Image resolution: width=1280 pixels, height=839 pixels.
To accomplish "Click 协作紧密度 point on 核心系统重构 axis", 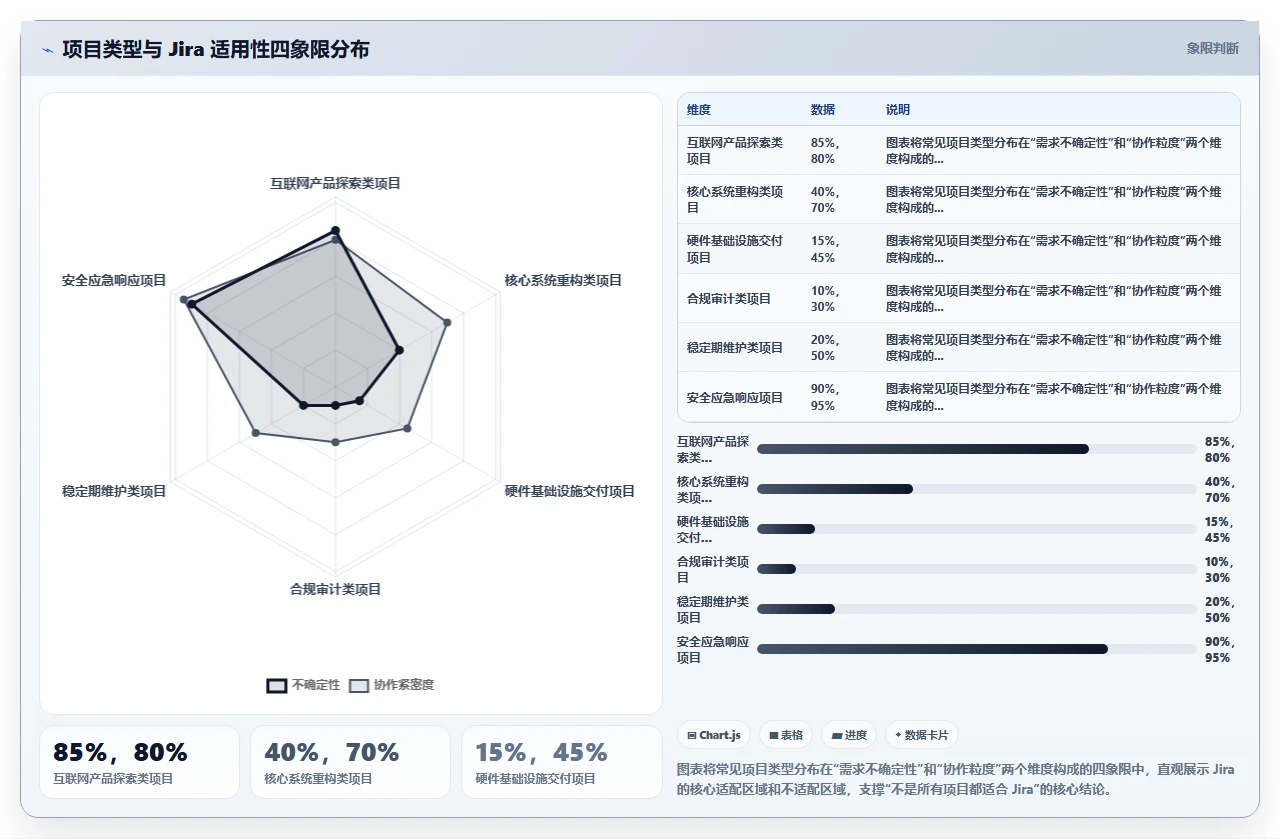I will pos(447,322).
